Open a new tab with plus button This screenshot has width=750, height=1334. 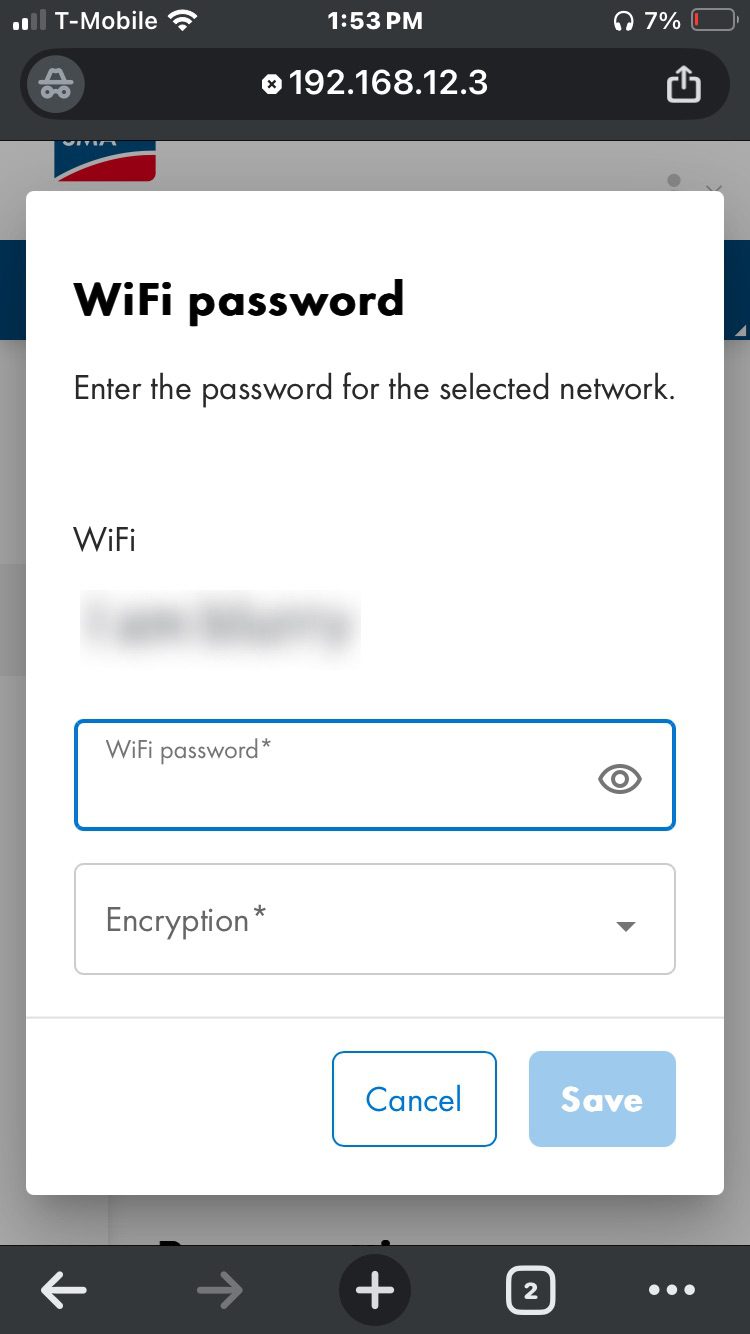point(375,1291)
